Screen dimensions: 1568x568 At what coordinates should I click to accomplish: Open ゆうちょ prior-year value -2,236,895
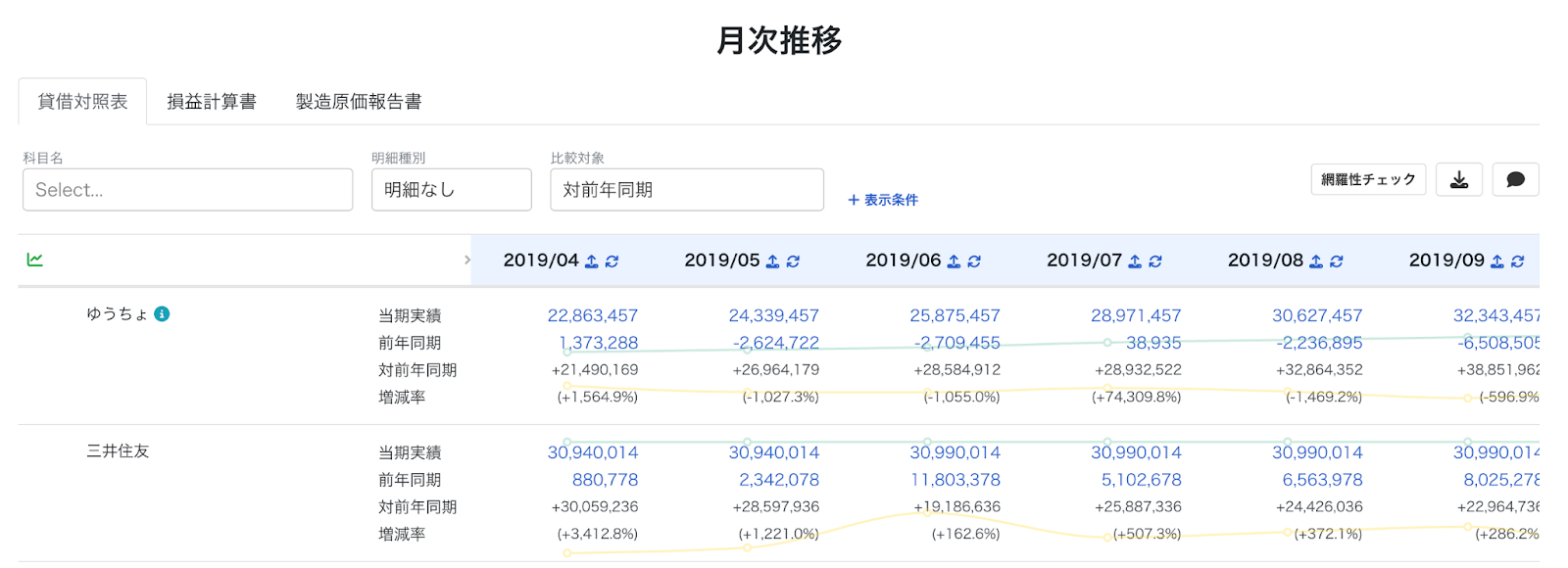[1319, 343]
